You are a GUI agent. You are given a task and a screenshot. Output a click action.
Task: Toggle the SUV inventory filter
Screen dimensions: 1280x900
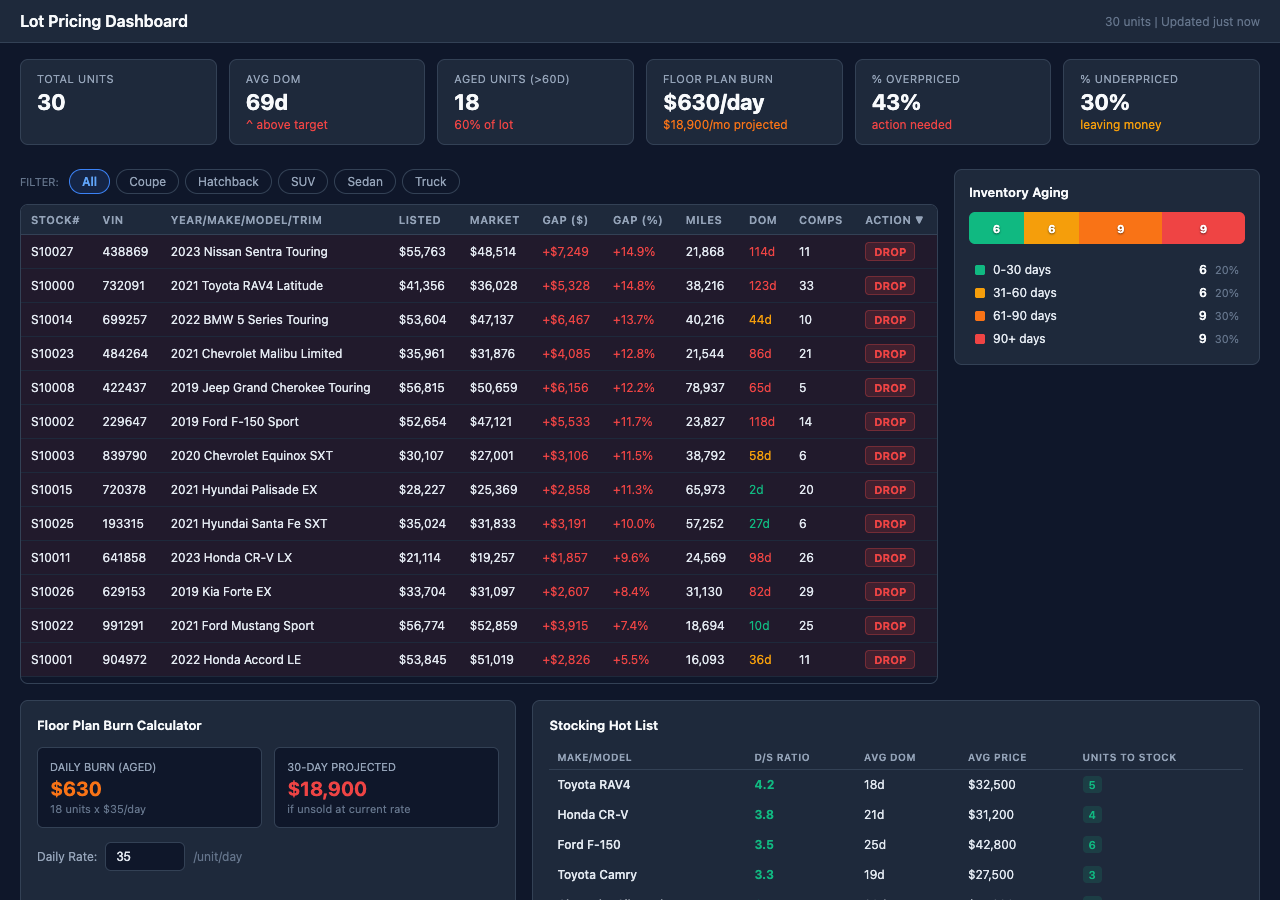coord(302,181)
